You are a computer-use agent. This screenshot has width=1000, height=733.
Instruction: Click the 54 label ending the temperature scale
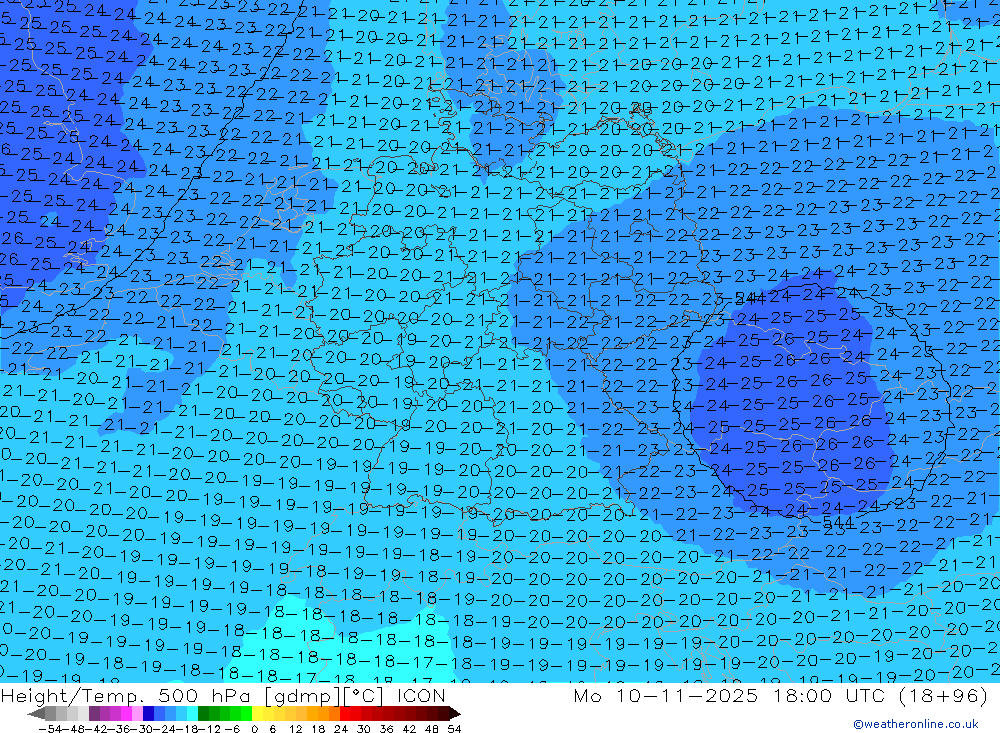pos(454,729)
